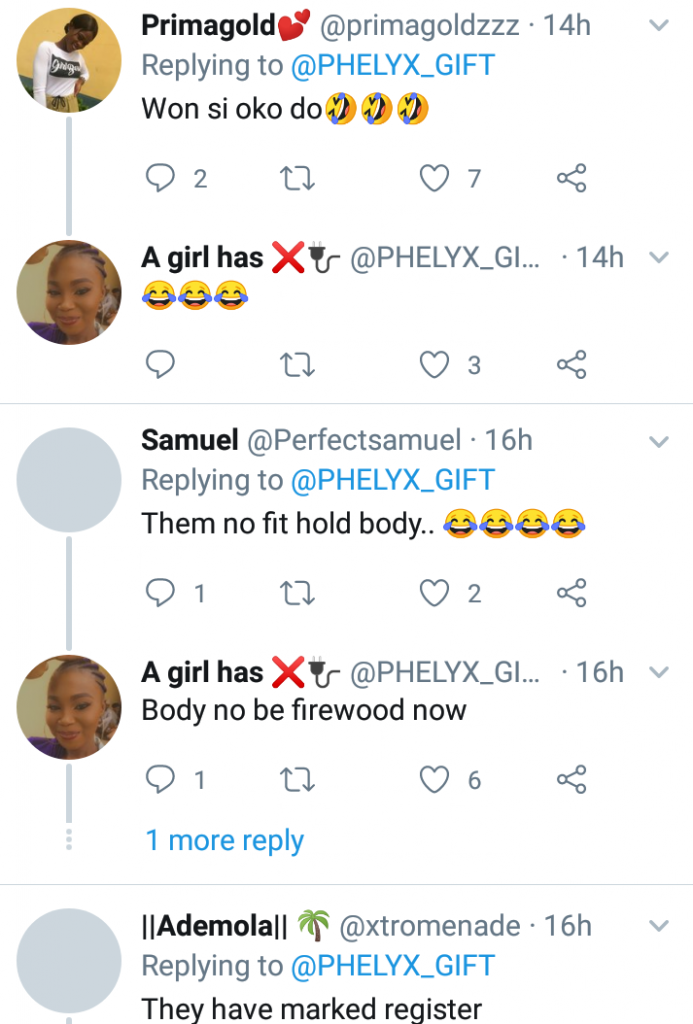
Task: Expand options chevron on Samuel's tweet
Action: (658, 441)
